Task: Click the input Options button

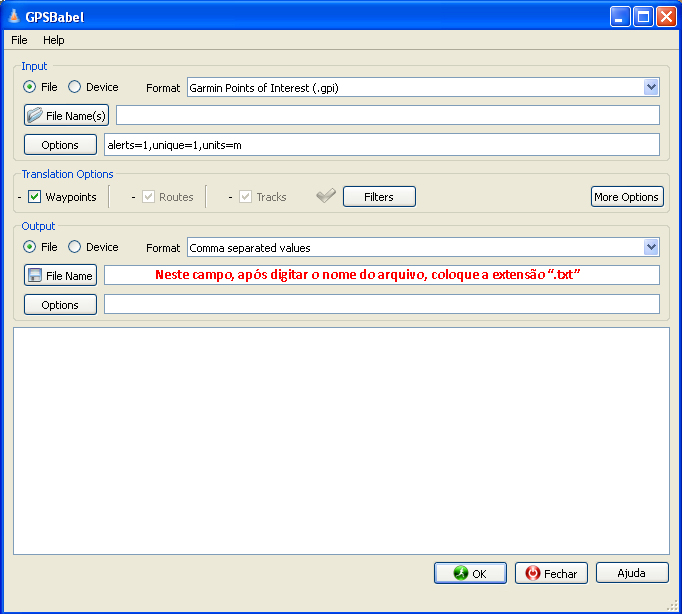Action: click(x=60, y=144)
